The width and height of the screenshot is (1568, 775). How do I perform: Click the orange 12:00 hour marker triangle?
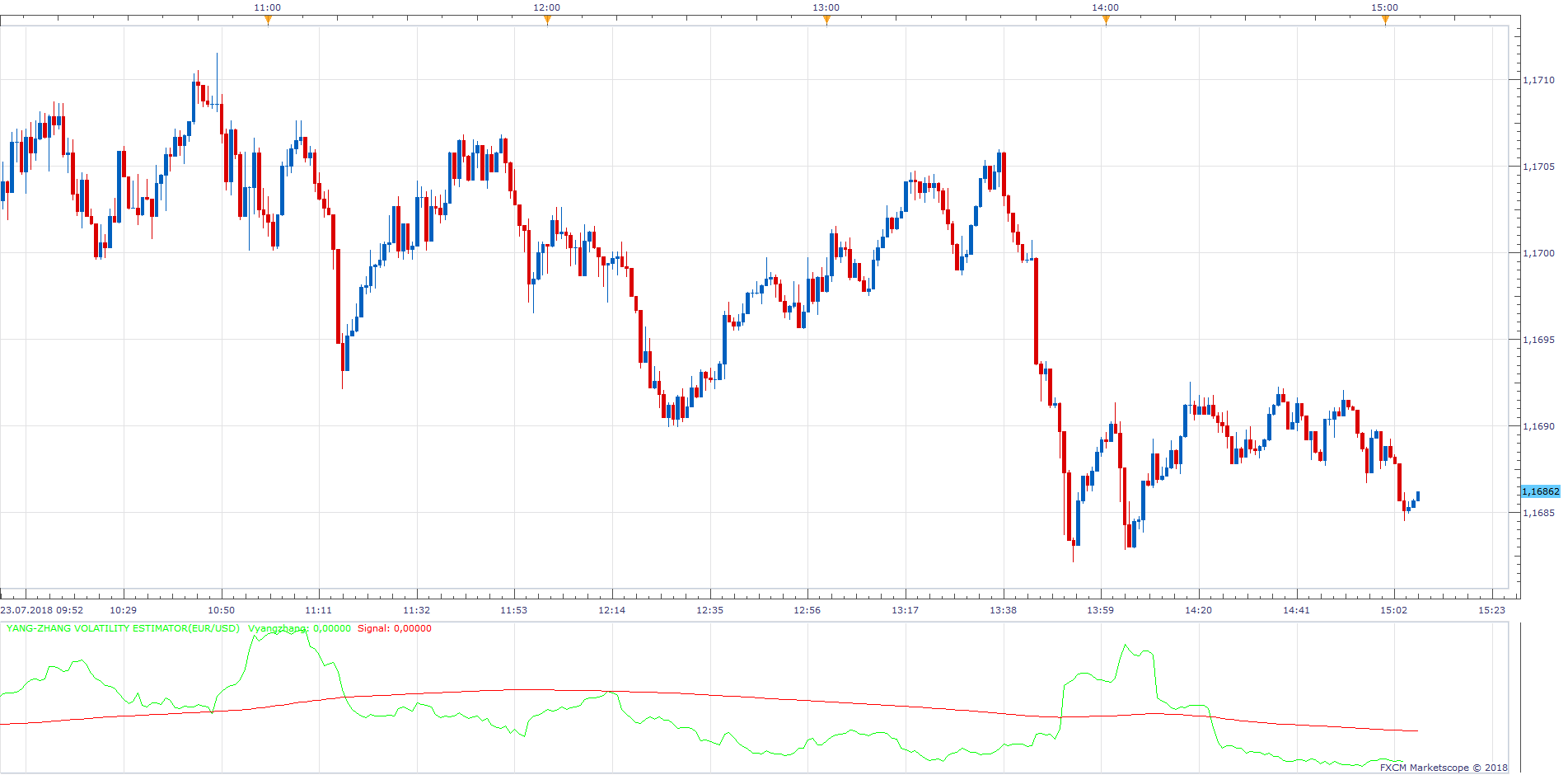[x=547, y=21]
